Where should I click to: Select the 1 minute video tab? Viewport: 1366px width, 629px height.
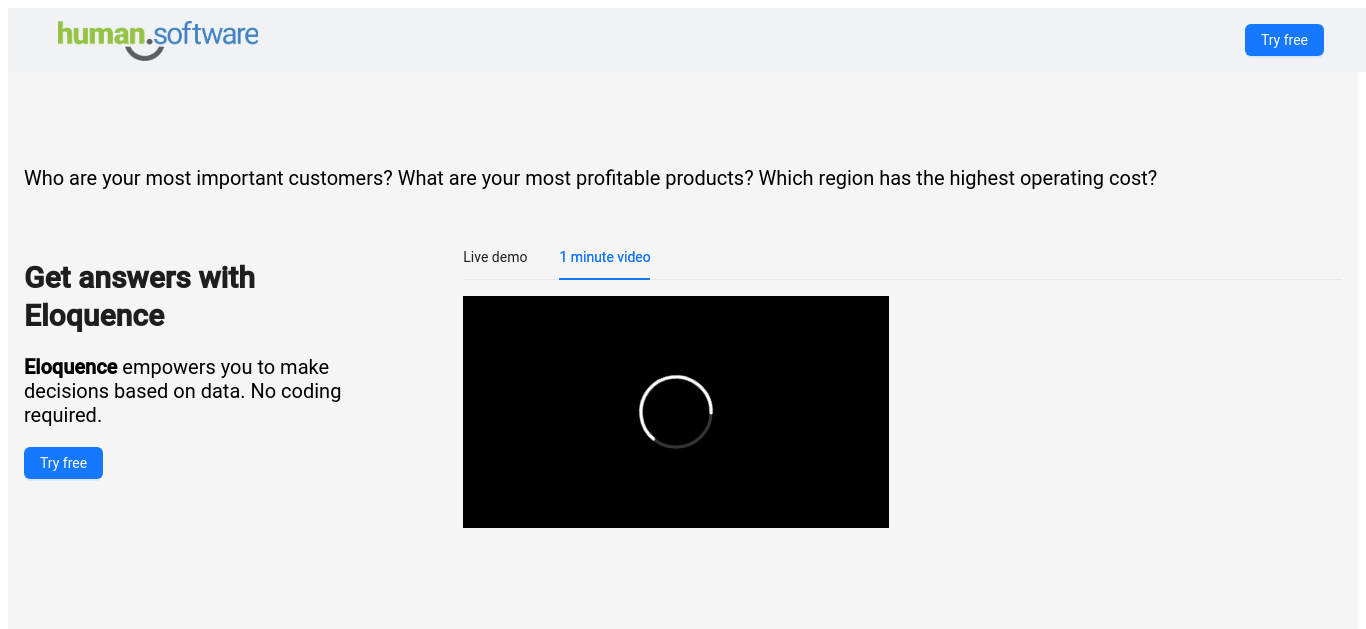pos(605,257)
